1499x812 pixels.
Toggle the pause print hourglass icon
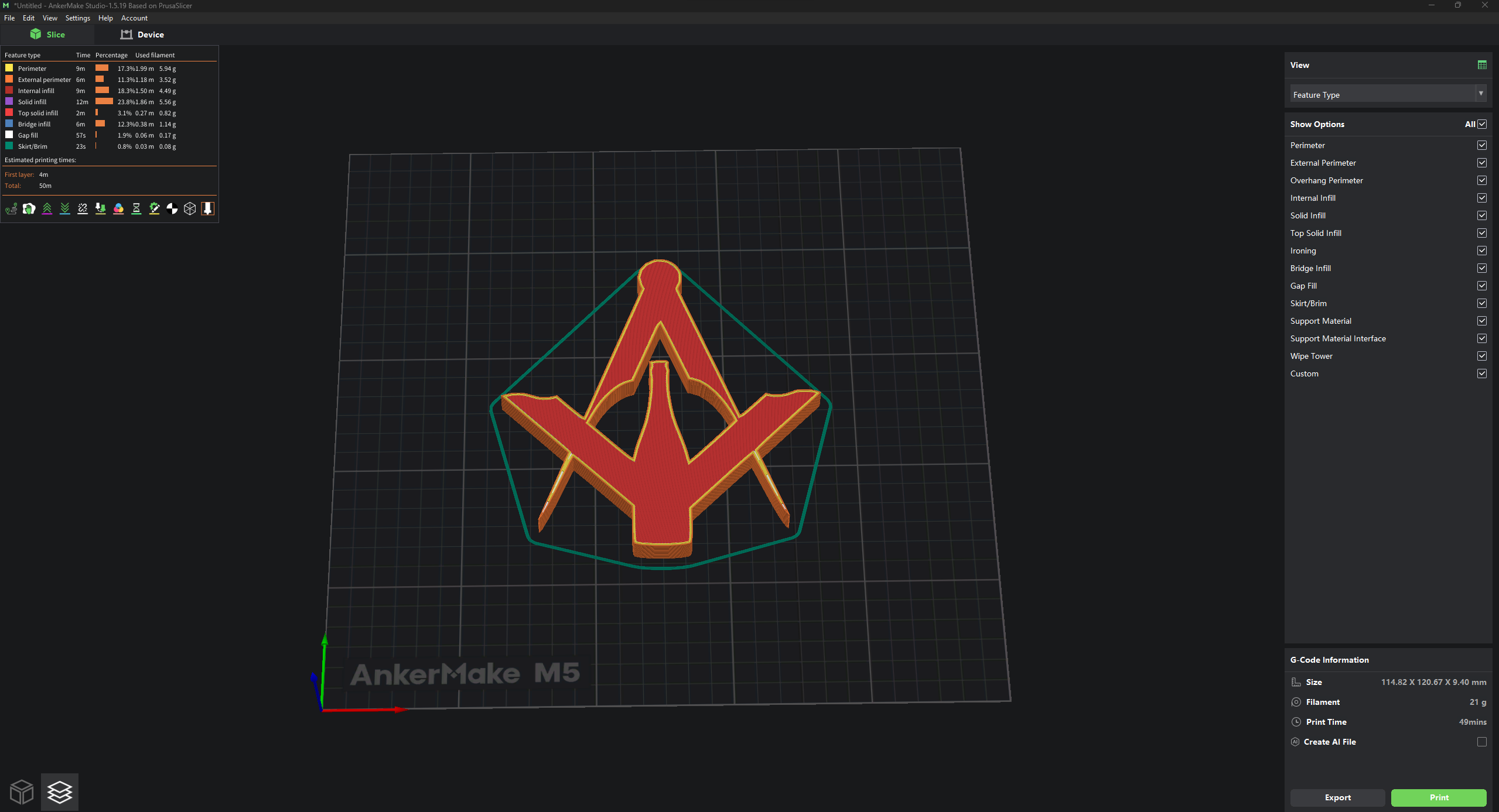pos(136,208)
